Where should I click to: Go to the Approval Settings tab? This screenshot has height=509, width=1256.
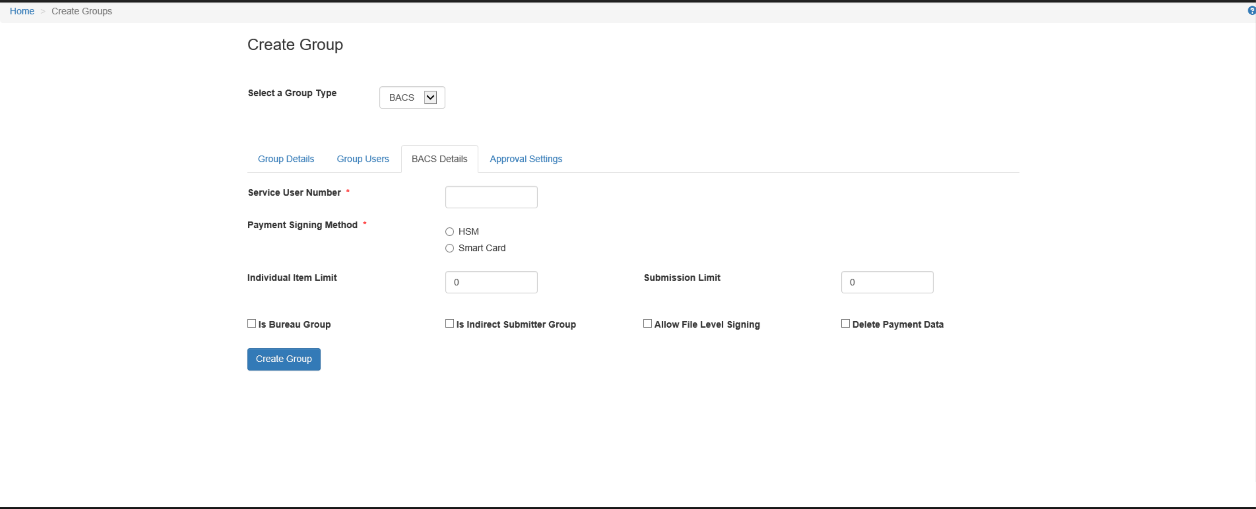pos(526,159)
